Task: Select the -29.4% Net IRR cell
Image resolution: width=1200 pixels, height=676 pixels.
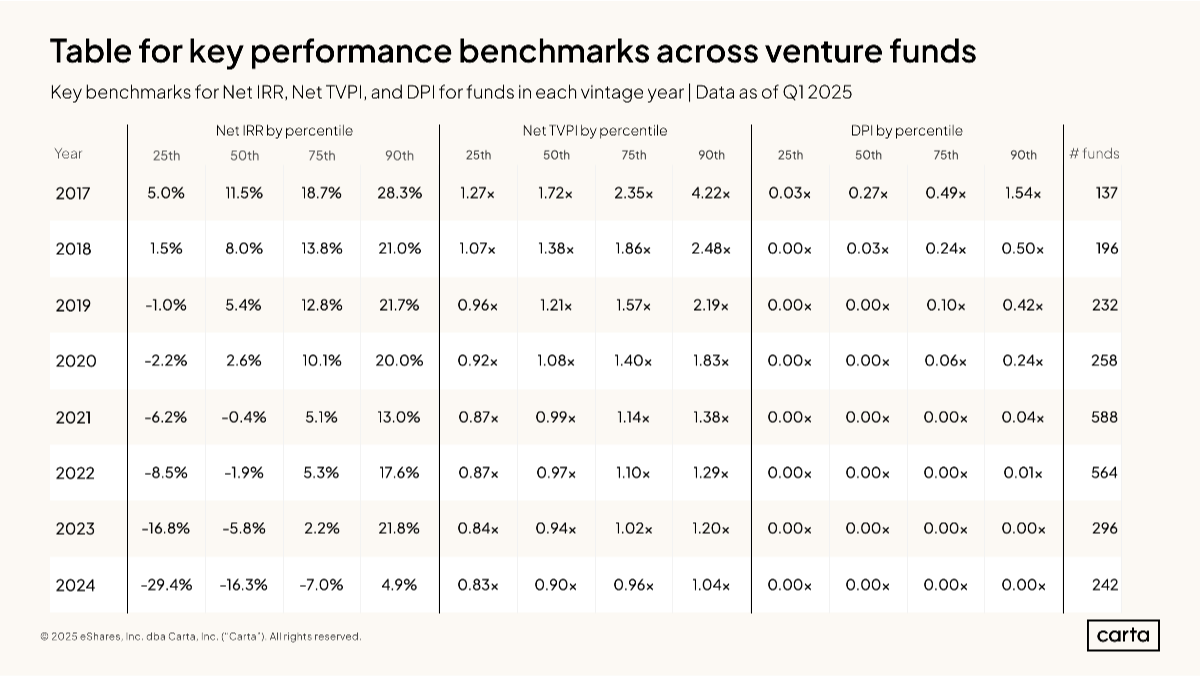Action: [166, 585]
